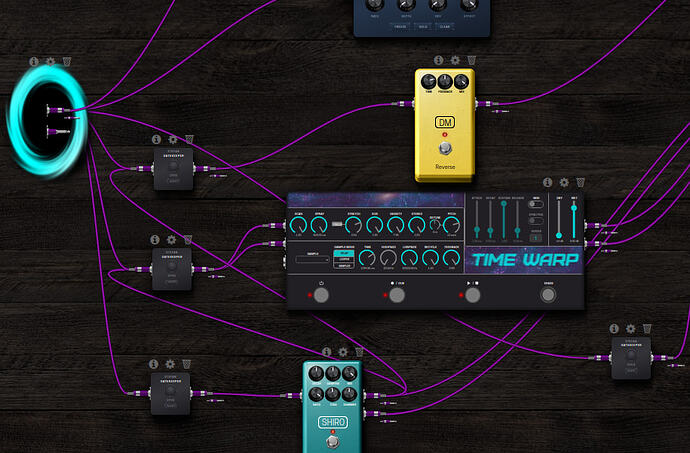Select Play sample mode on Time Warp
The height and width of the screenshot is (453, 690).
tap(344, 254)
